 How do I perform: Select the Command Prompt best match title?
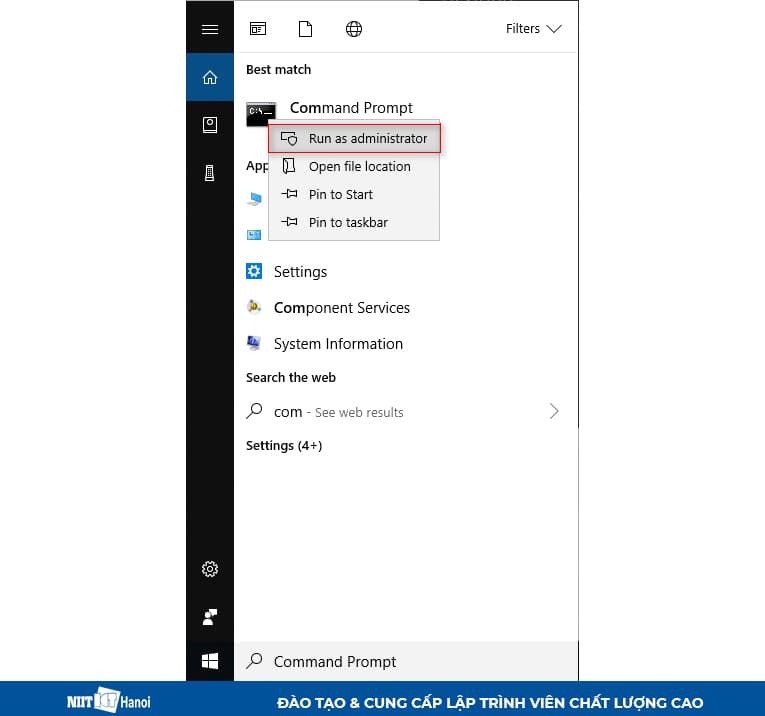click(x=351, y=107)
